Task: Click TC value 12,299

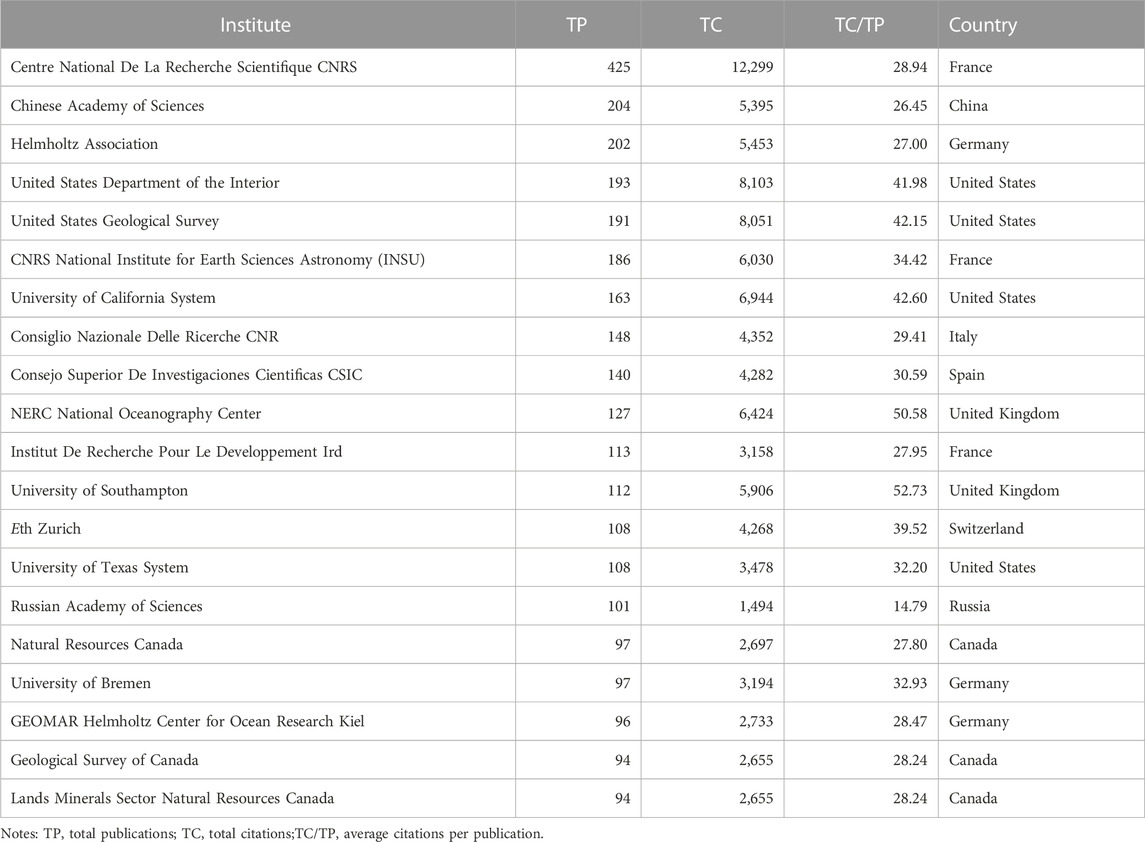Action: pos(751,67)
